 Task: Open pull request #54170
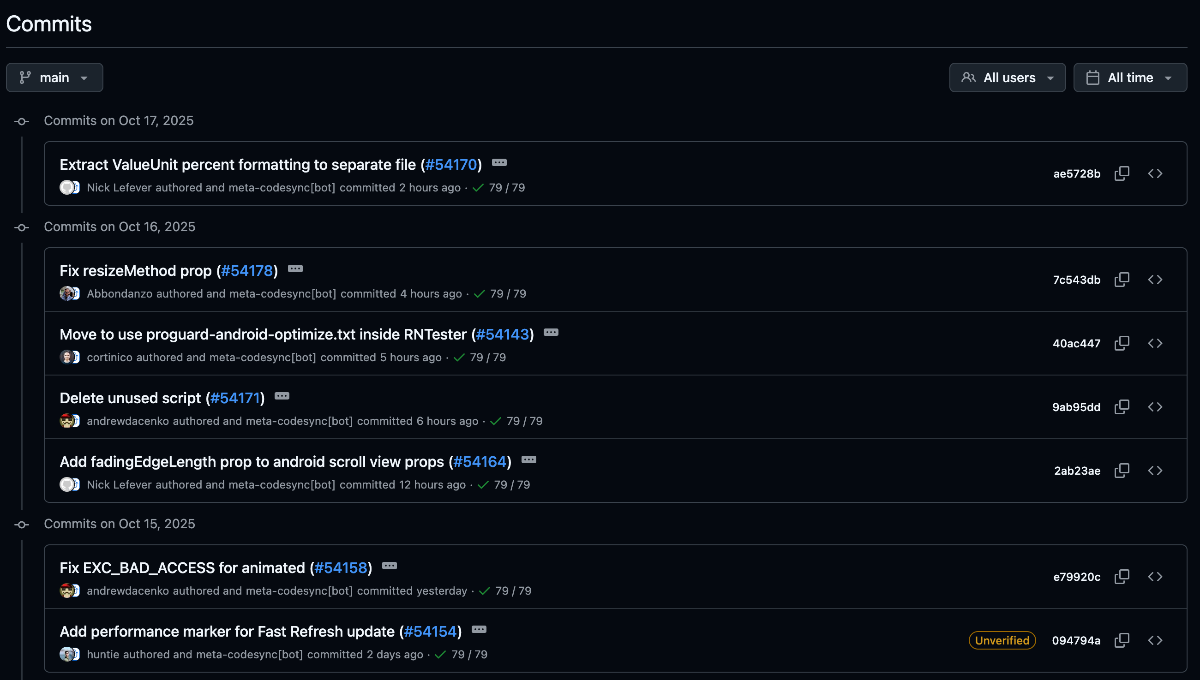point(451,164)
